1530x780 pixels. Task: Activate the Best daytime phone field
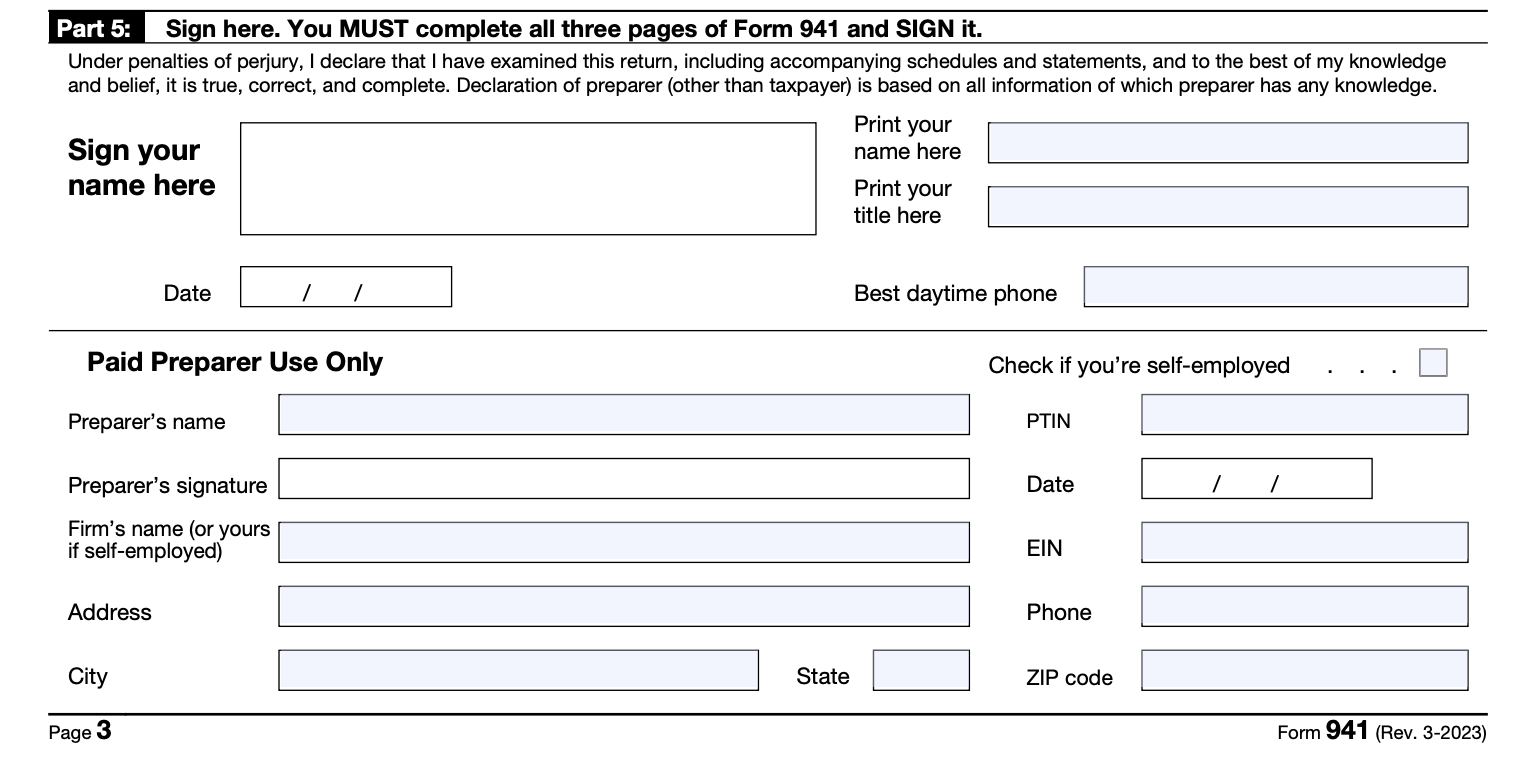click(x=1275, y=287)
